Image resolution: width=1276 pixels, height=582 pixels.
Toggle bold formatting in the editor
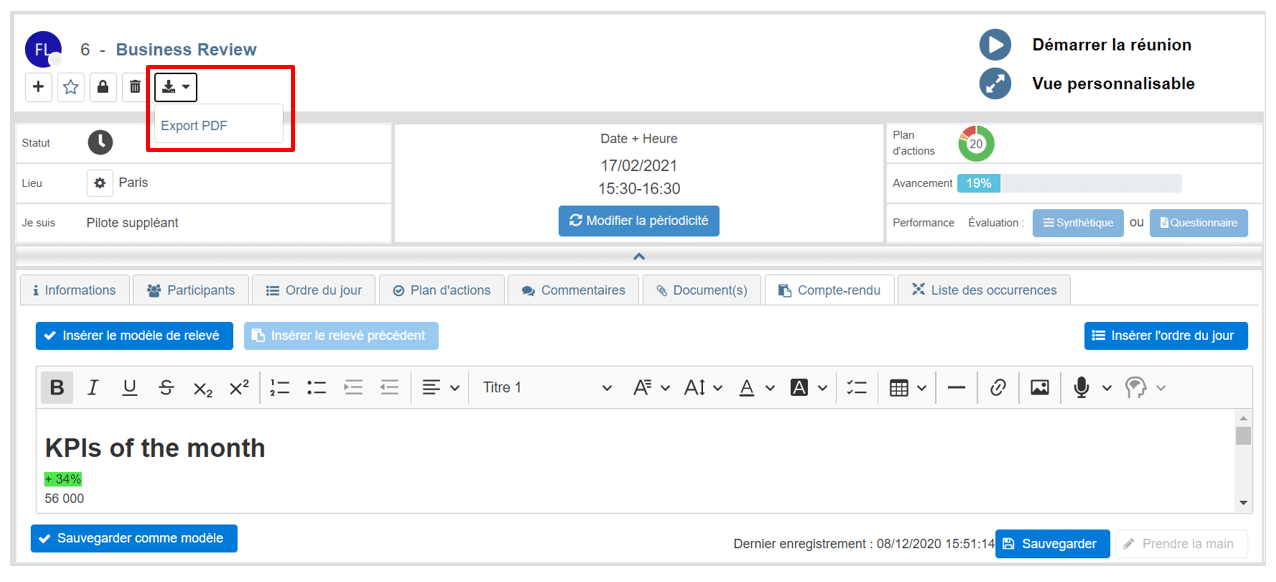pyautogui.click(x=57, y=388)
